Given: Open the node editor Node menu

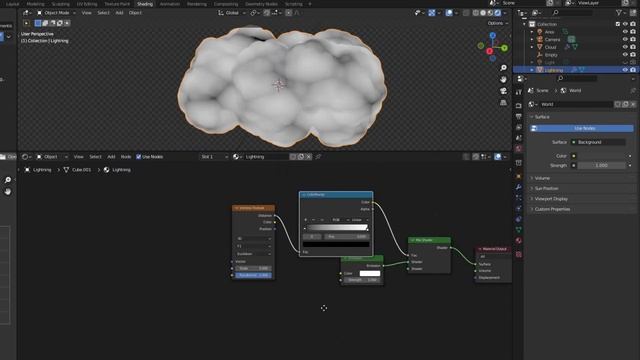Looking at the screenshot, I should [126, 157].
